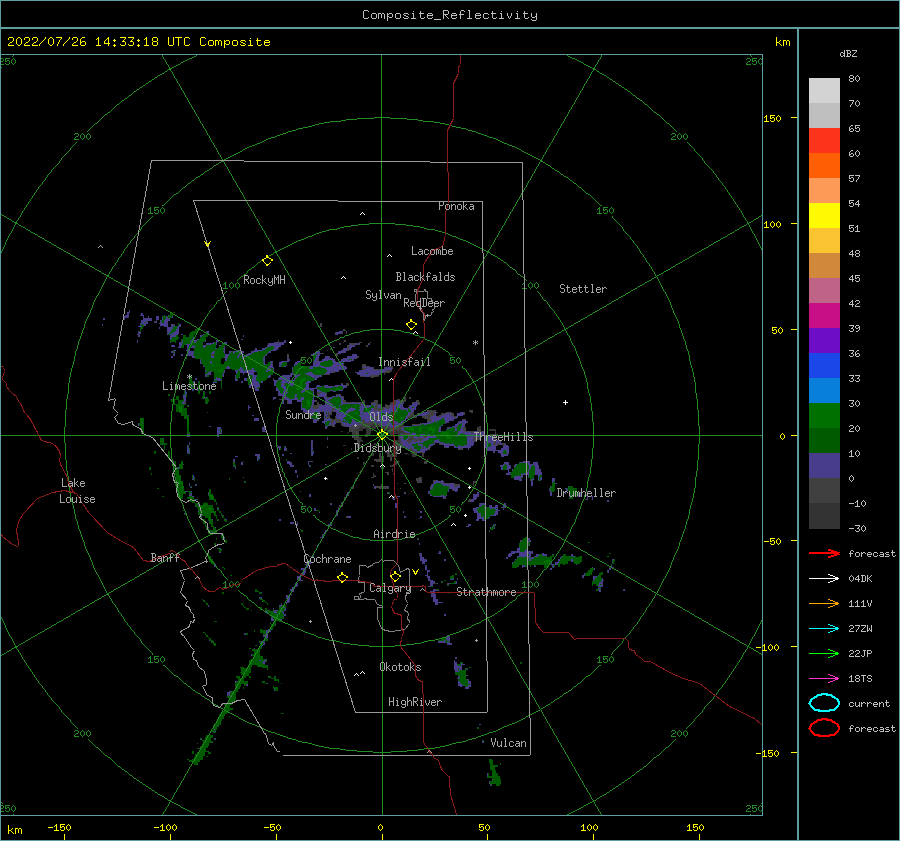900x841 pixels.
Task: Click the Okotoks city label
Action: pos(401,667)
